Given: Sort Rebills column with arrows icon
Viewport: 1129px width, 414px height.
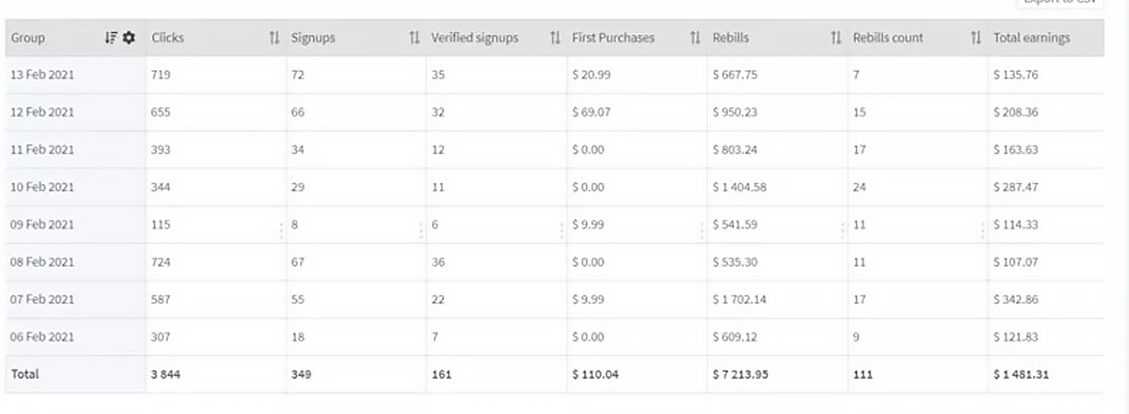Looking at the screenshot, I should (836, 38).
